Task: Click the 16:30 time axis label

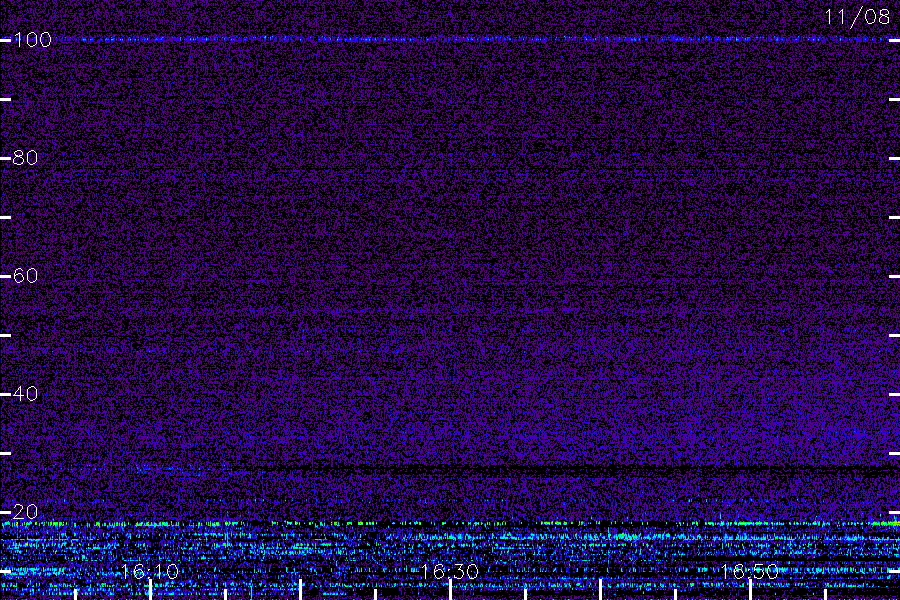Action: coord(450,571)
